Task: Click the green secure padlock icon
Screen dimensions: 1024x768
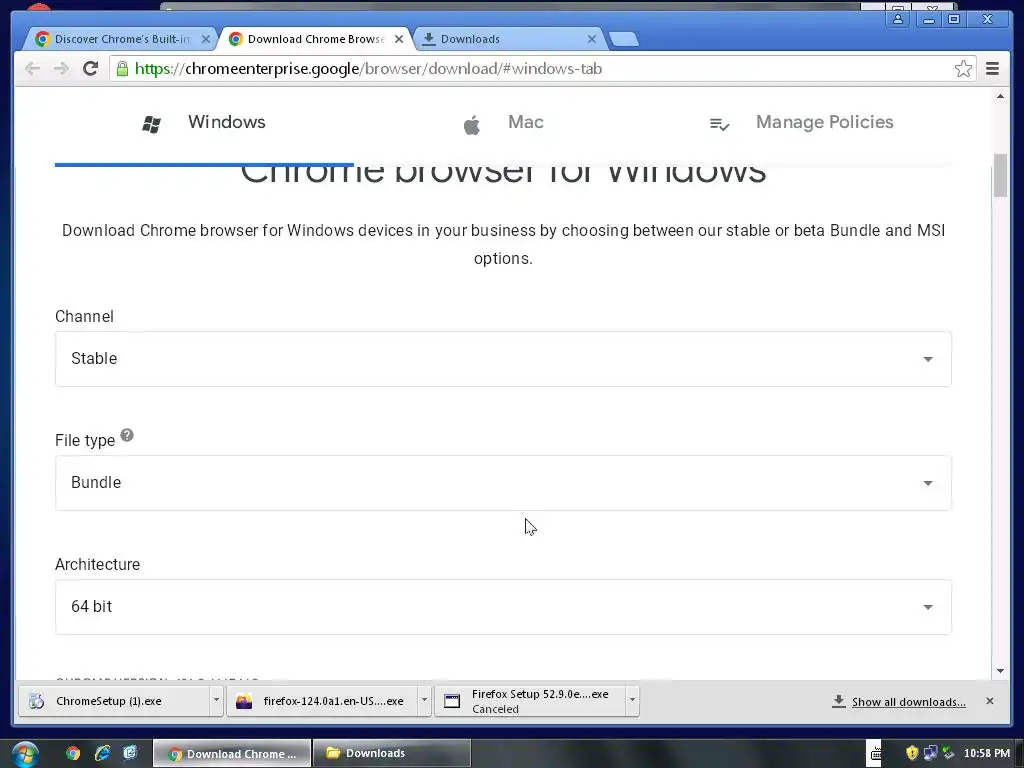Action: coord(122,69)
